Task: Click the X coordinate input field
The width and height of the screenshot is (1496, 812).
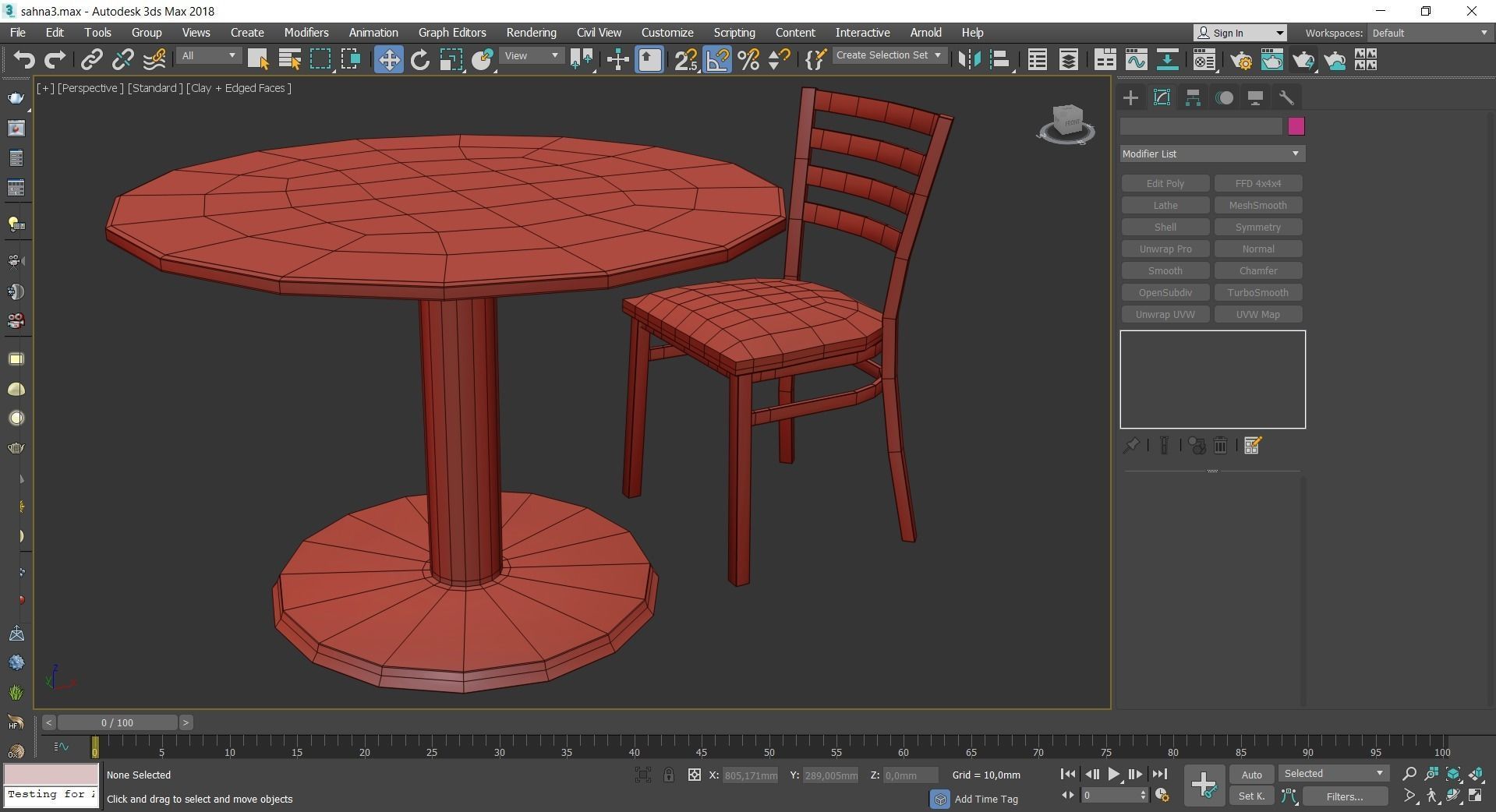Action: coord(751,775)
